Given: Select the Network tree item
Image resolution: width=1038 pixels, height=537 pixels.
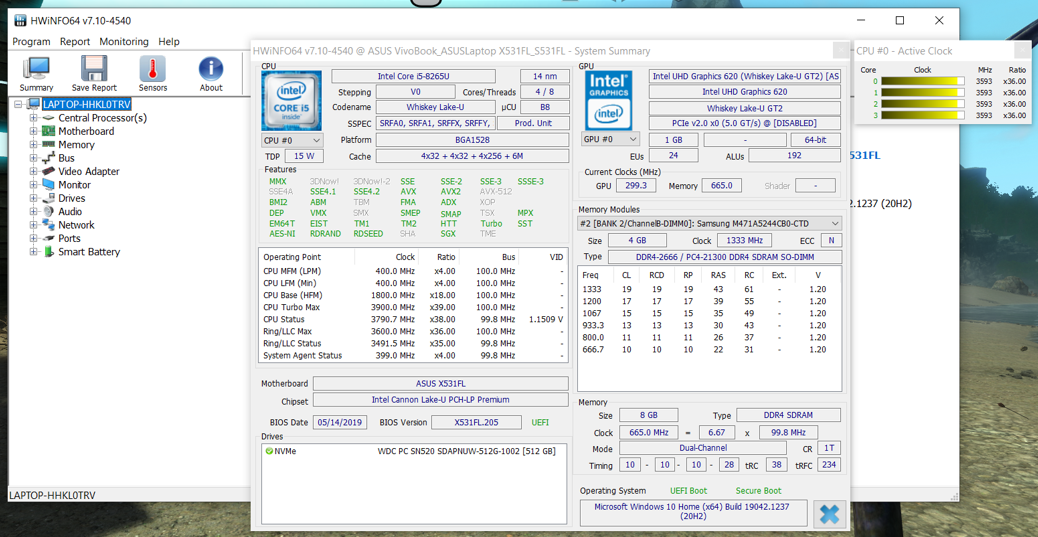Looking at the screenshot, I should click(76, 225).
